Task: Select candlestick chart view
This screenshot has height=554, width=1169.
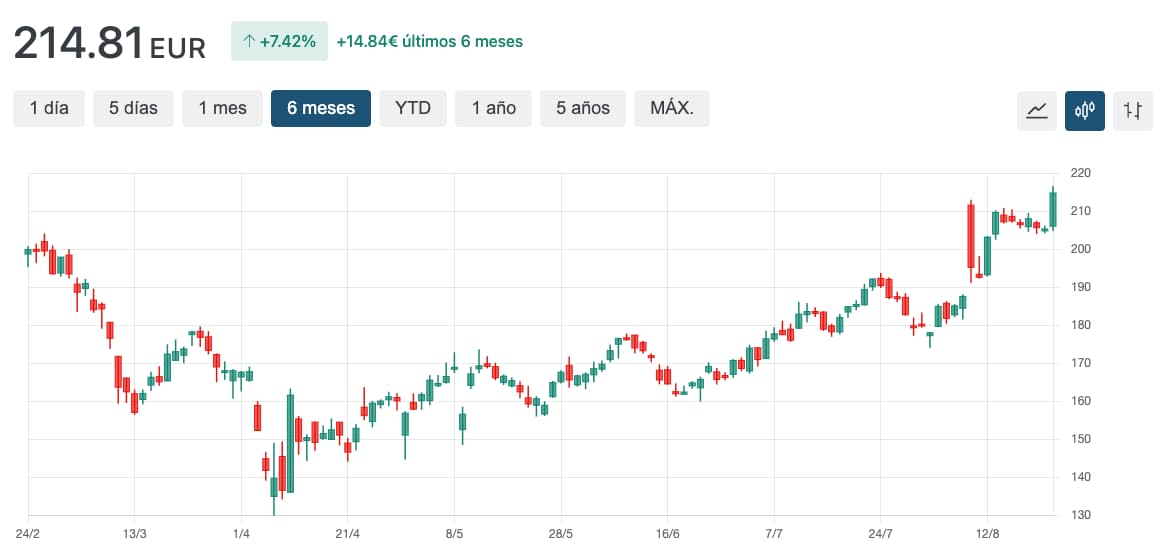Action: coord(1085,110)
